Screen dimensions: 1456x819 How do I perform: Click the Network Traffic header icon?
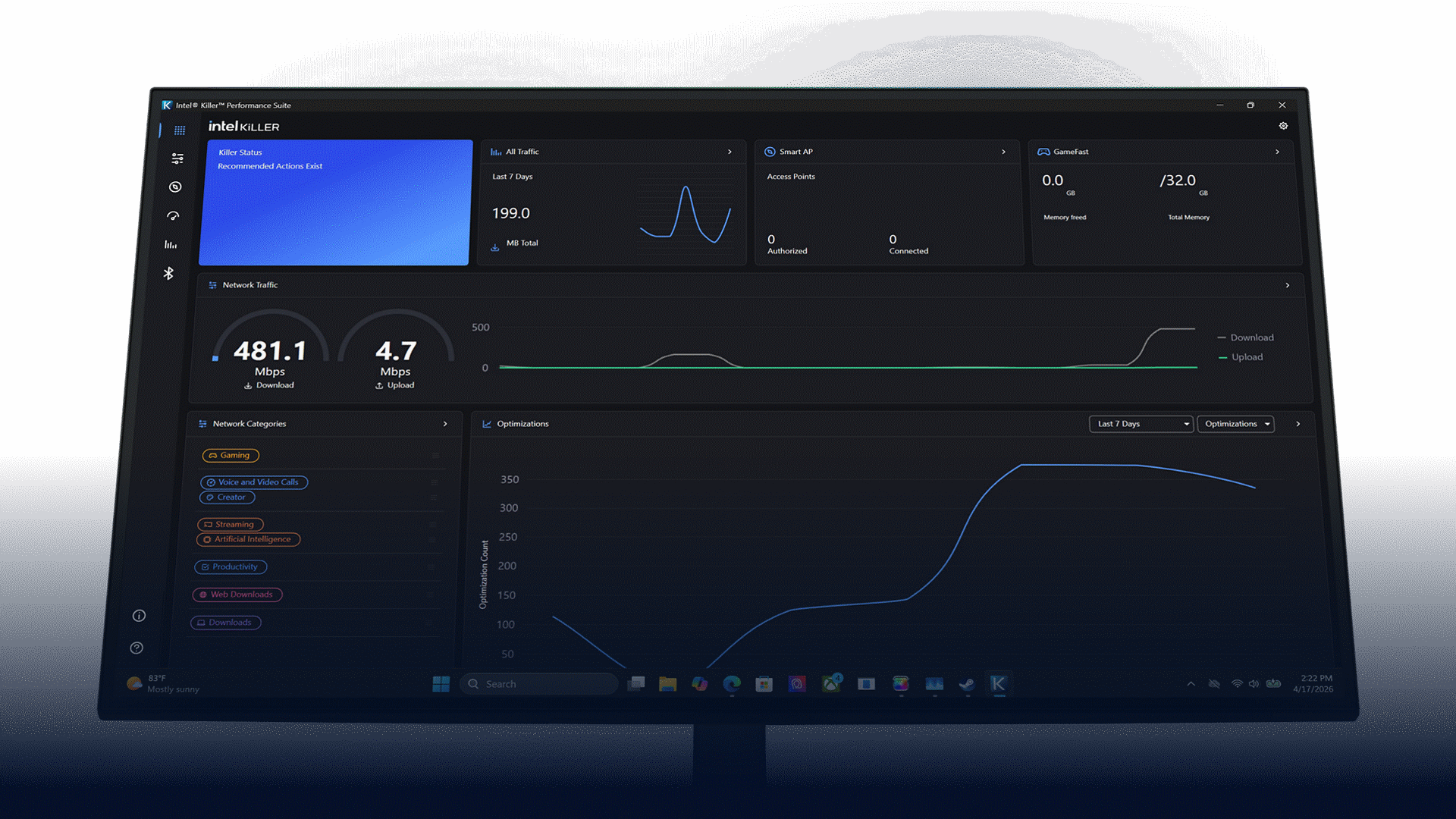[x=212, y=285]
